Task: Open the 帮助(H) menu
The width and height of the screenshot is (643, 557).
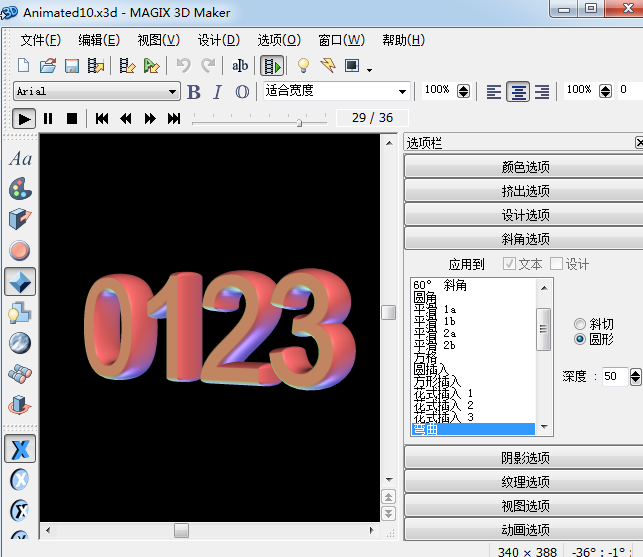Action: tap(403, 40)
